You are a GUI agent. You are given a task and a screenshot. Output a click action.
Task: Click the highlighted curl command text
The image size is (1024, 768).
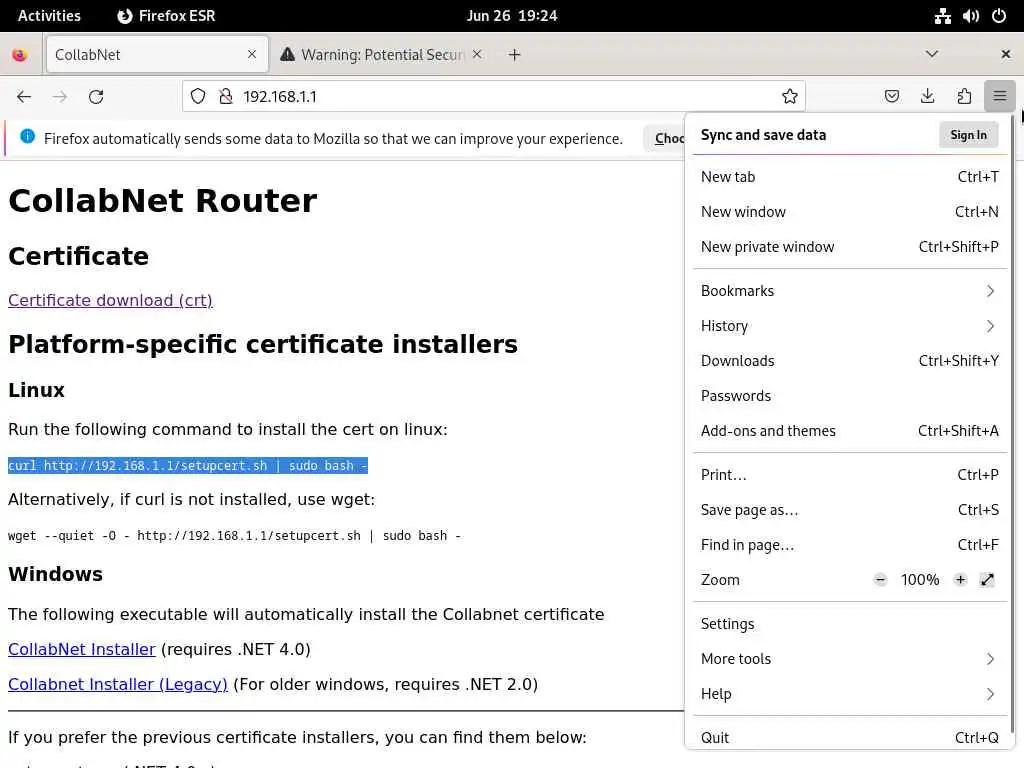[188, 466]
